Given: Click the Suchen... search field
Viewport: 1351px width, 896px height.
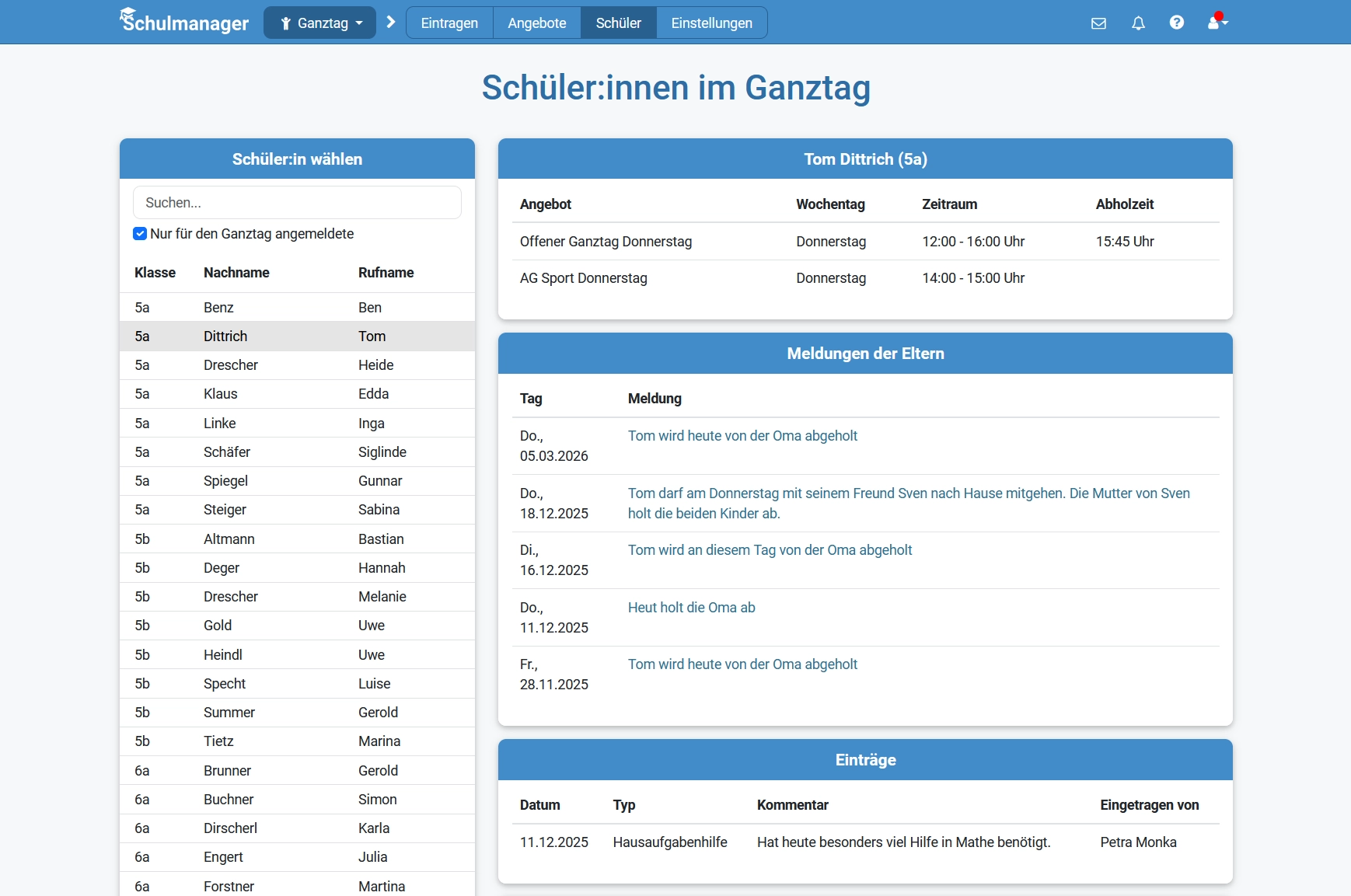Looking at the screenshot, I should [x=297, y=202].
